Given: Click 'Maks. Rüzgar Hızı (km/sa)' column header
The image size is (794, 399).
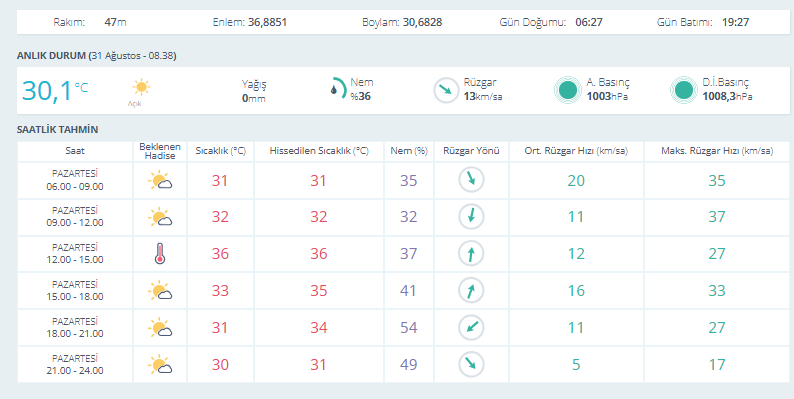Looking at the screenshot, I should click(717, 151).
